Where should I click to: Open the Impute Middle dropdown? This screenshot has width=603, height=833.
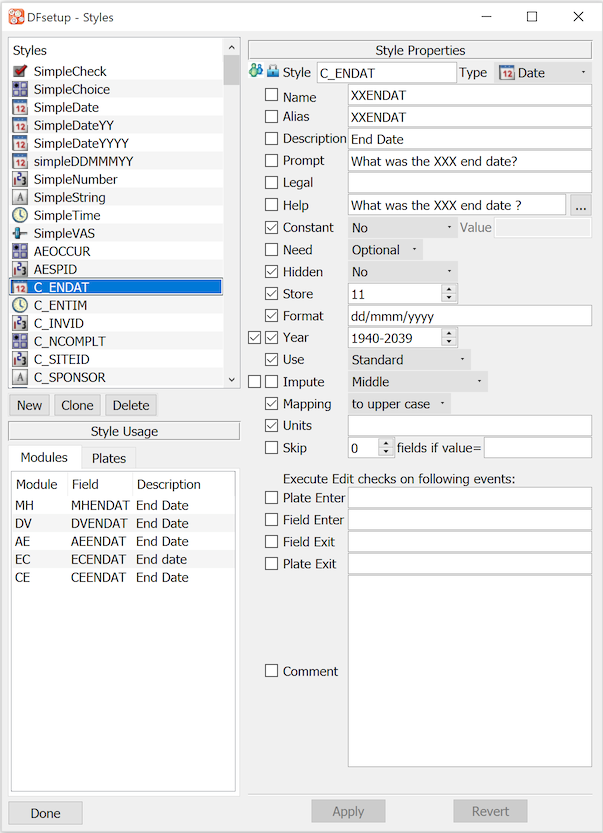click(x=417, y=382)
